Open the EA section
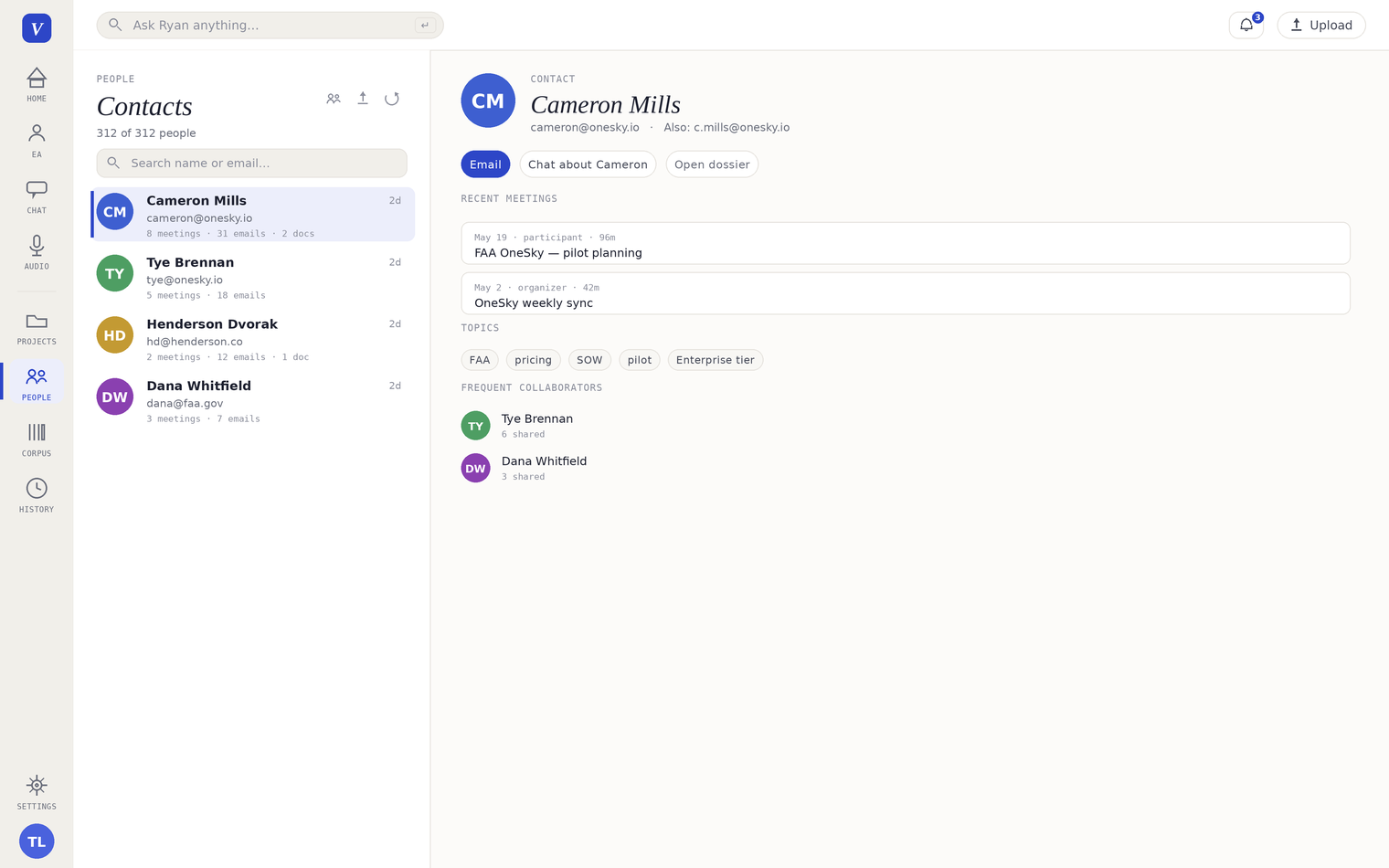This screenshot has width=1389, height=868. (x=37, y=141)
